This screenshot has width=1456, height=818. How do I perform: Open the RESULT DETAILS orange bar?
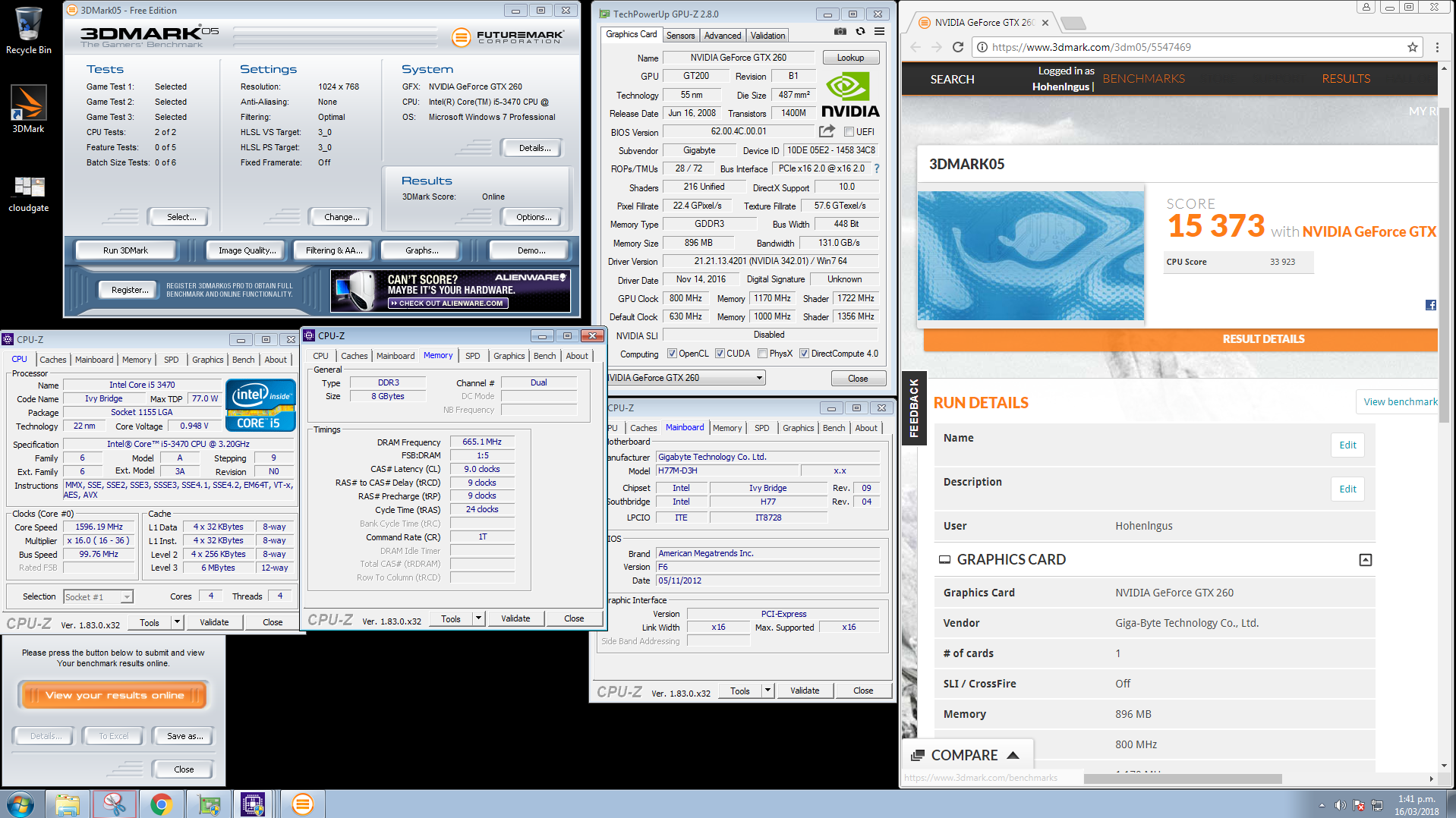(x=1180, y=339)
